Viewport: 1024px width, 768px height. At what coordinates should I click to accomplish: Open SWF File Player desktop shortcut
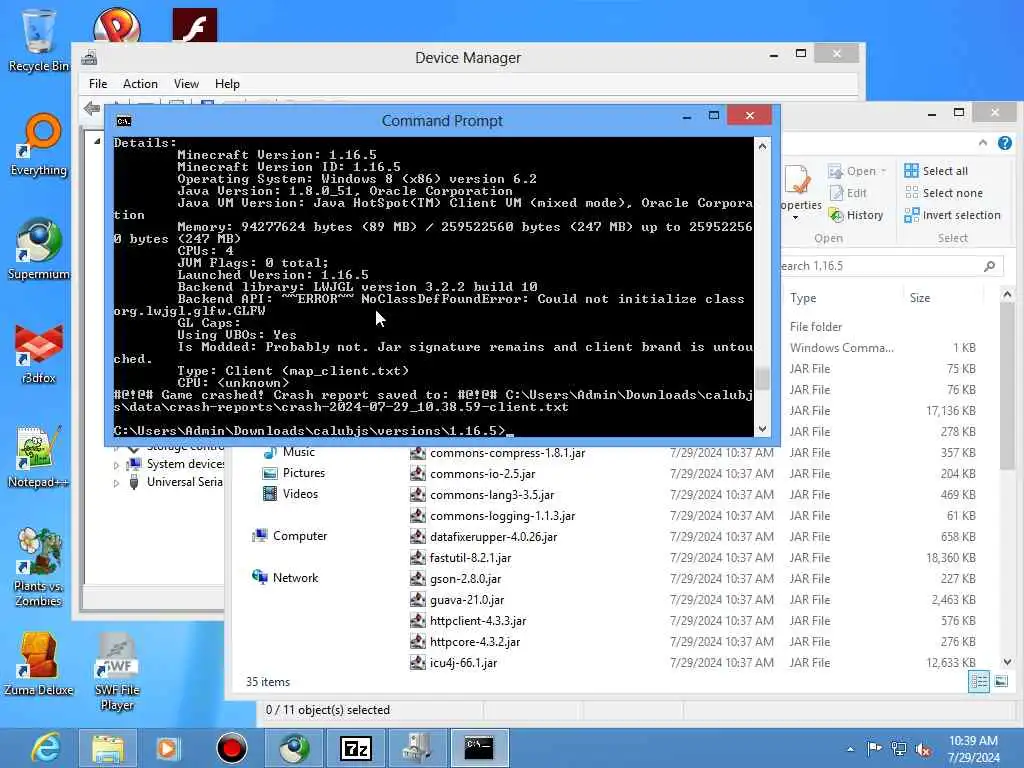click(117, 673)
